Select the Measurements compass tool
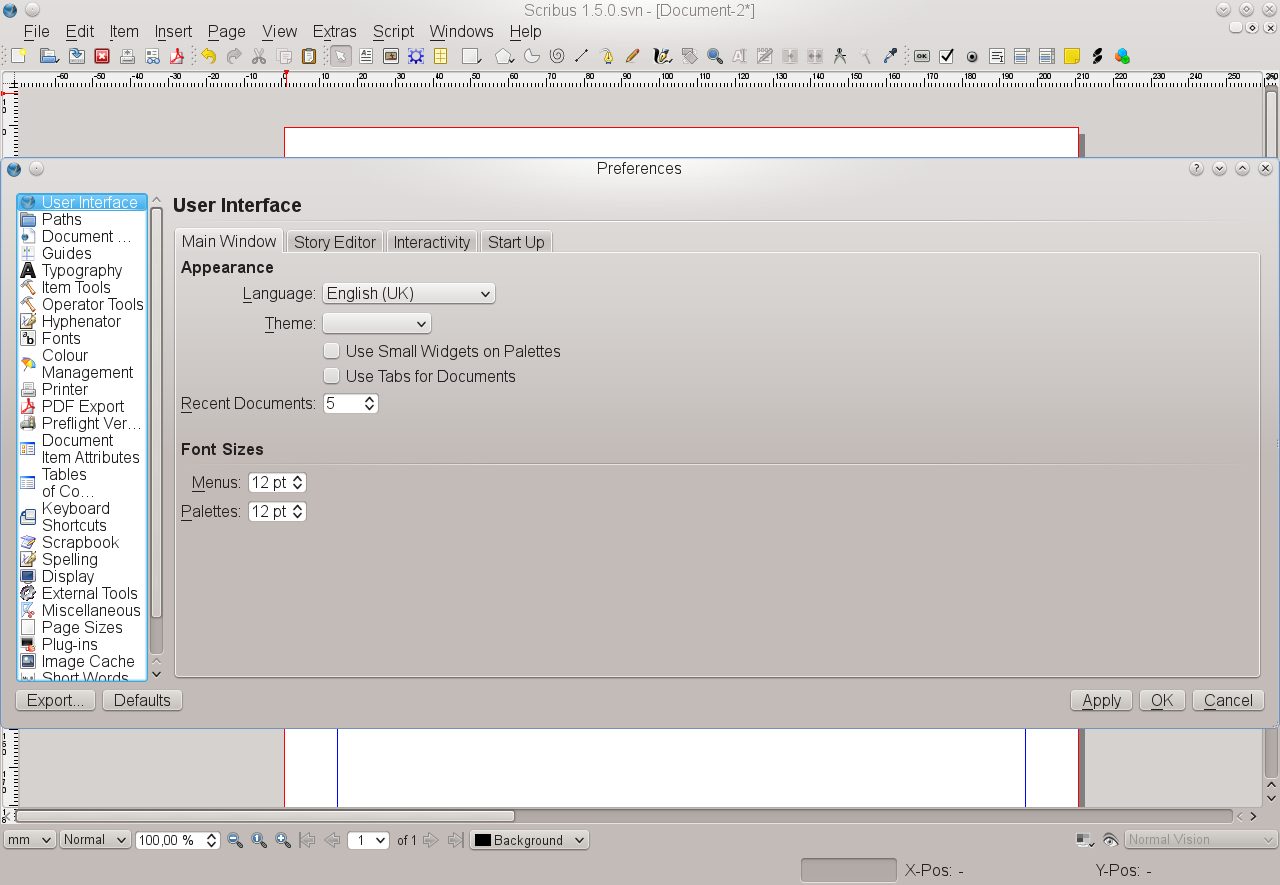Screen dimensions: 1280x885 (840, 56)
